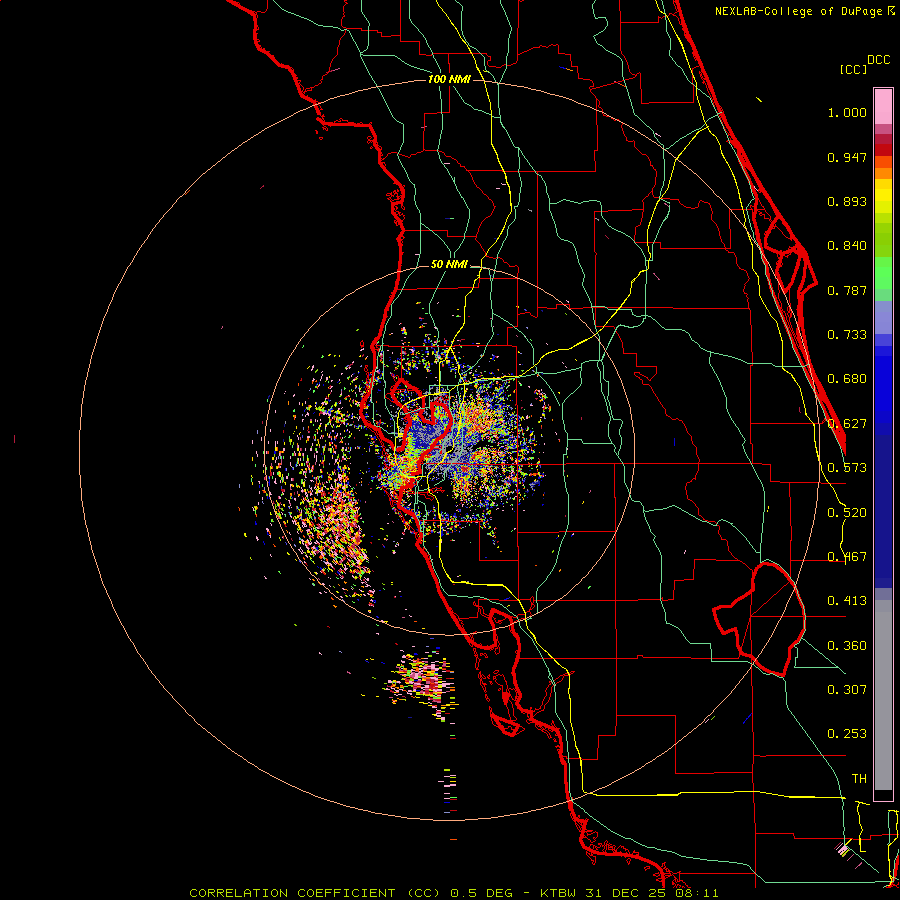Click the 0.787 scale value

point(847,290)
